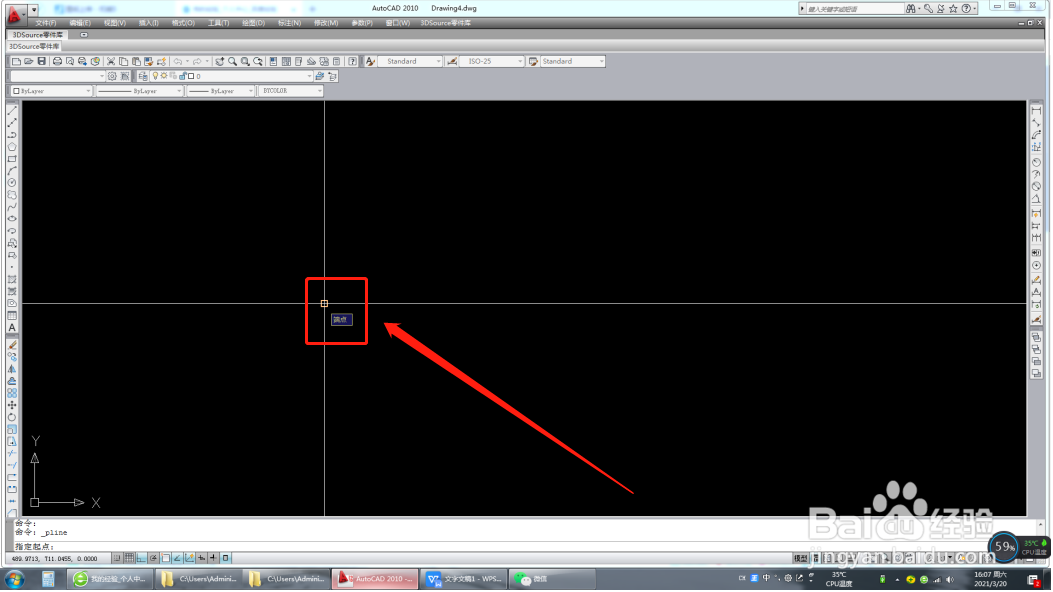Select the Line draw tool
1053x592 pixels.
point(12,111)
